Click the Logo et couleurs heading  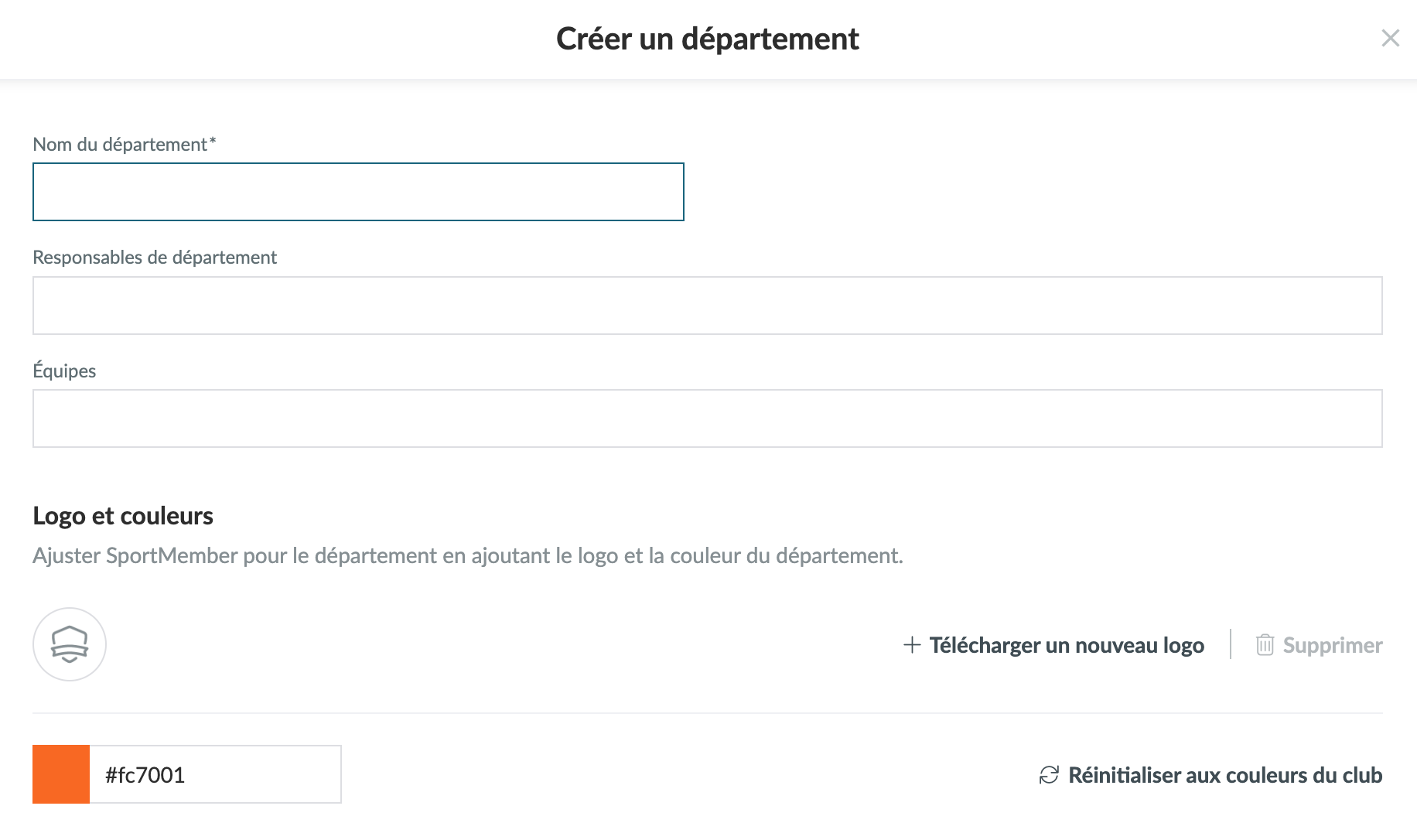[123, 516]
